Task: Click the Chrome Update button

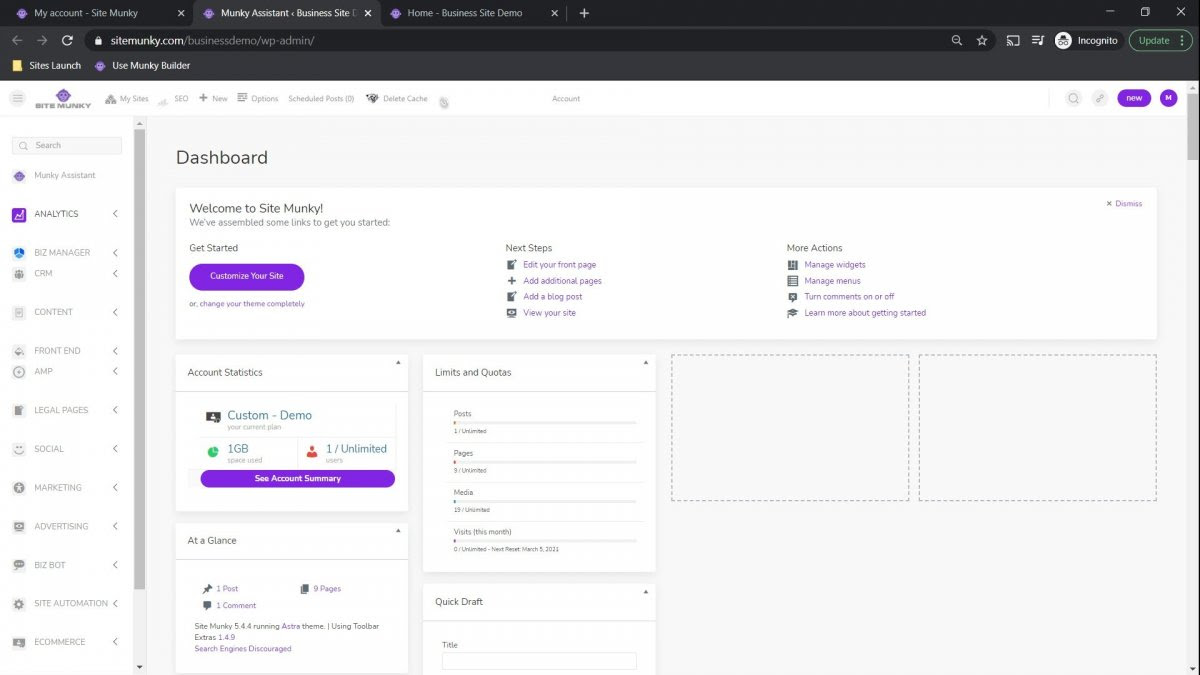Action: pos(1161,40)
